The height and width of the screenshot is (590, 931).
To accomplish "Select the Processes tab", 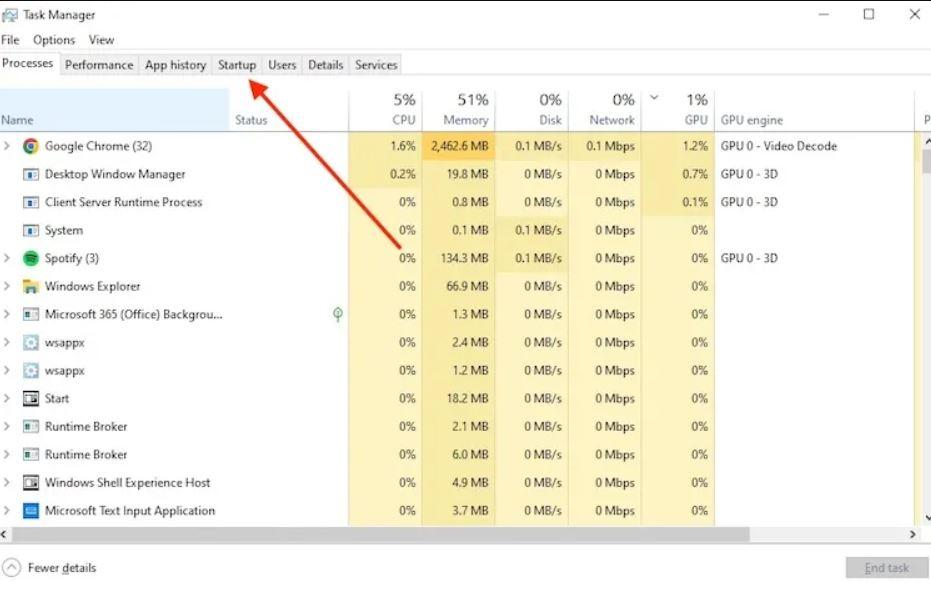I will (x=28, y=63).
